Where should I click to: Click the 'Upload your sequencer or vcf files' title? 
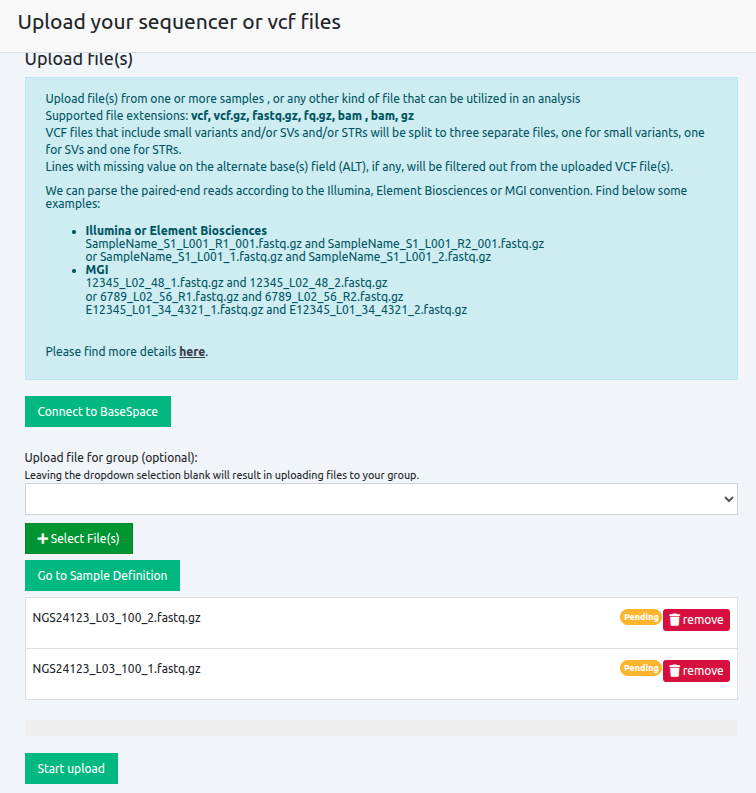point(179,22)
